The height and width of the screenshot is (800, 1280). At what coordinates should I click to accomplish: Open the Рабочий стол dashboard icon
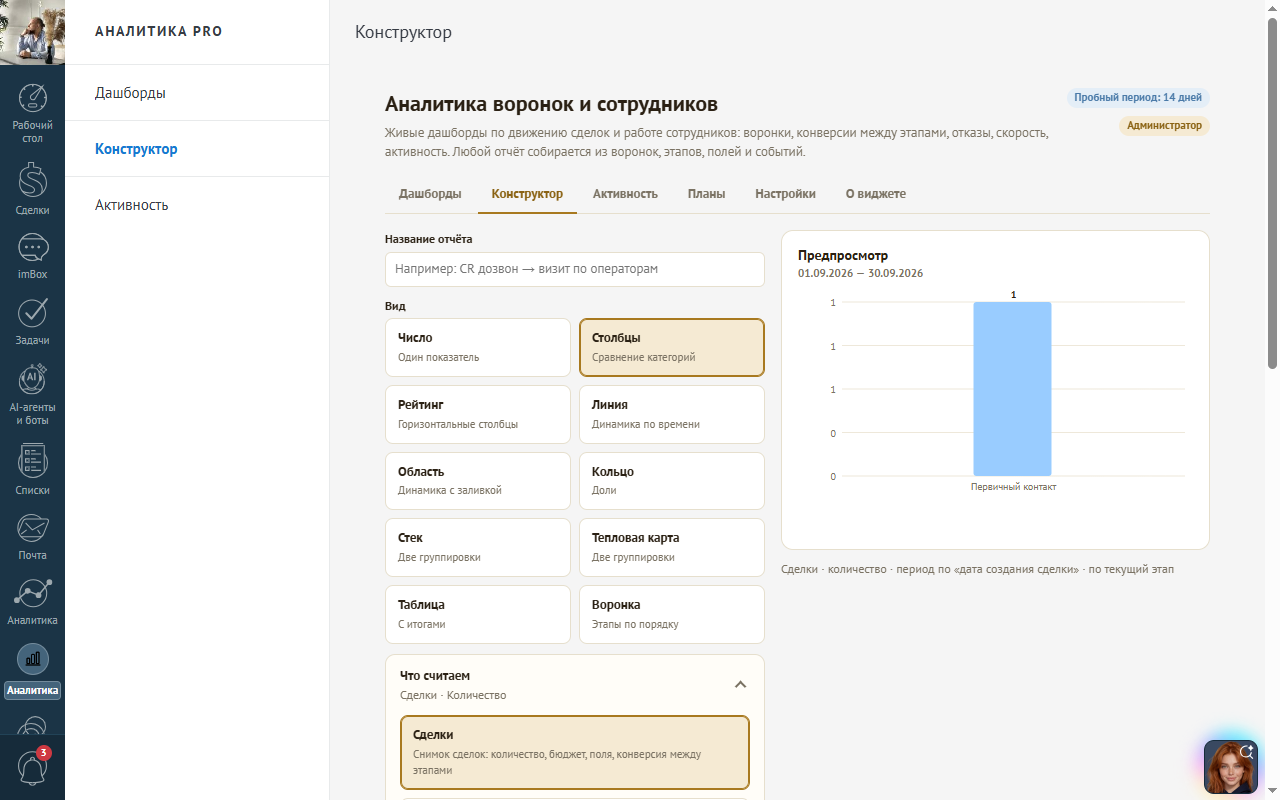(33, 98)
